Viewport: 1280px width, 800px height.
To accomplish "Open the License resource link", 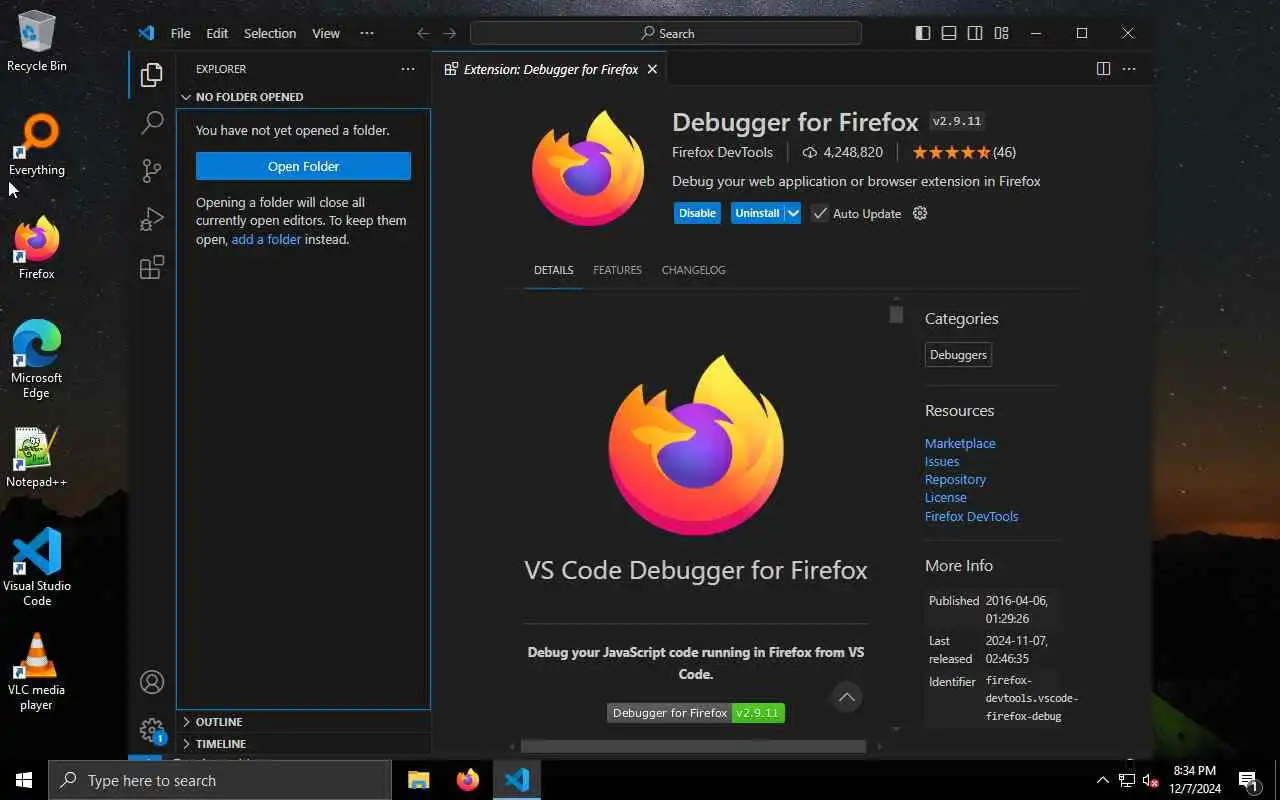I will click(946, 497).
